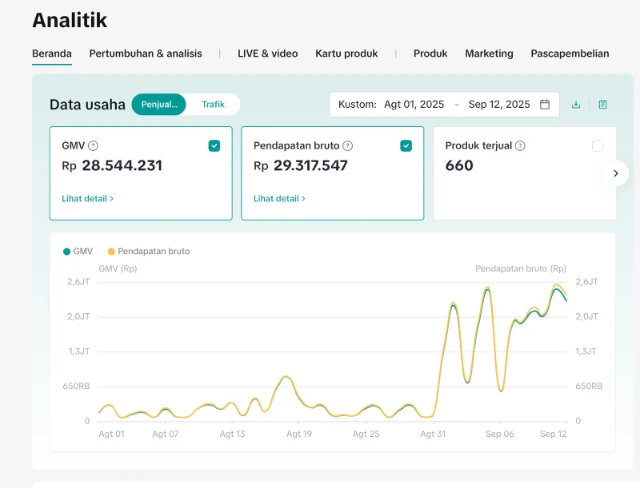
Task: Click the GMV help question icon
Action: [93, 146]
